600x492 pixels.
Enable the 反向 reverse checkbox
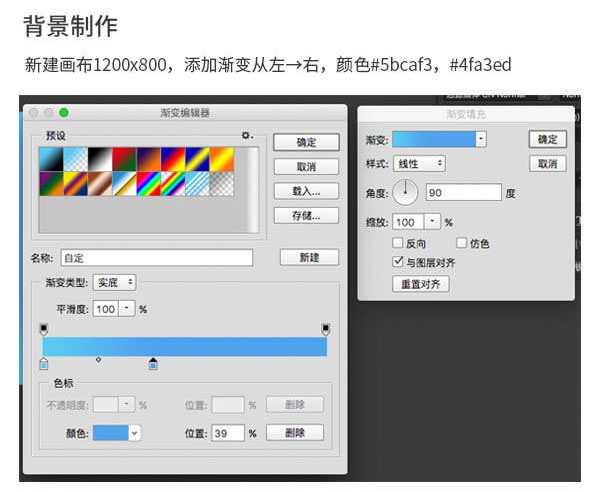(398, 243)
